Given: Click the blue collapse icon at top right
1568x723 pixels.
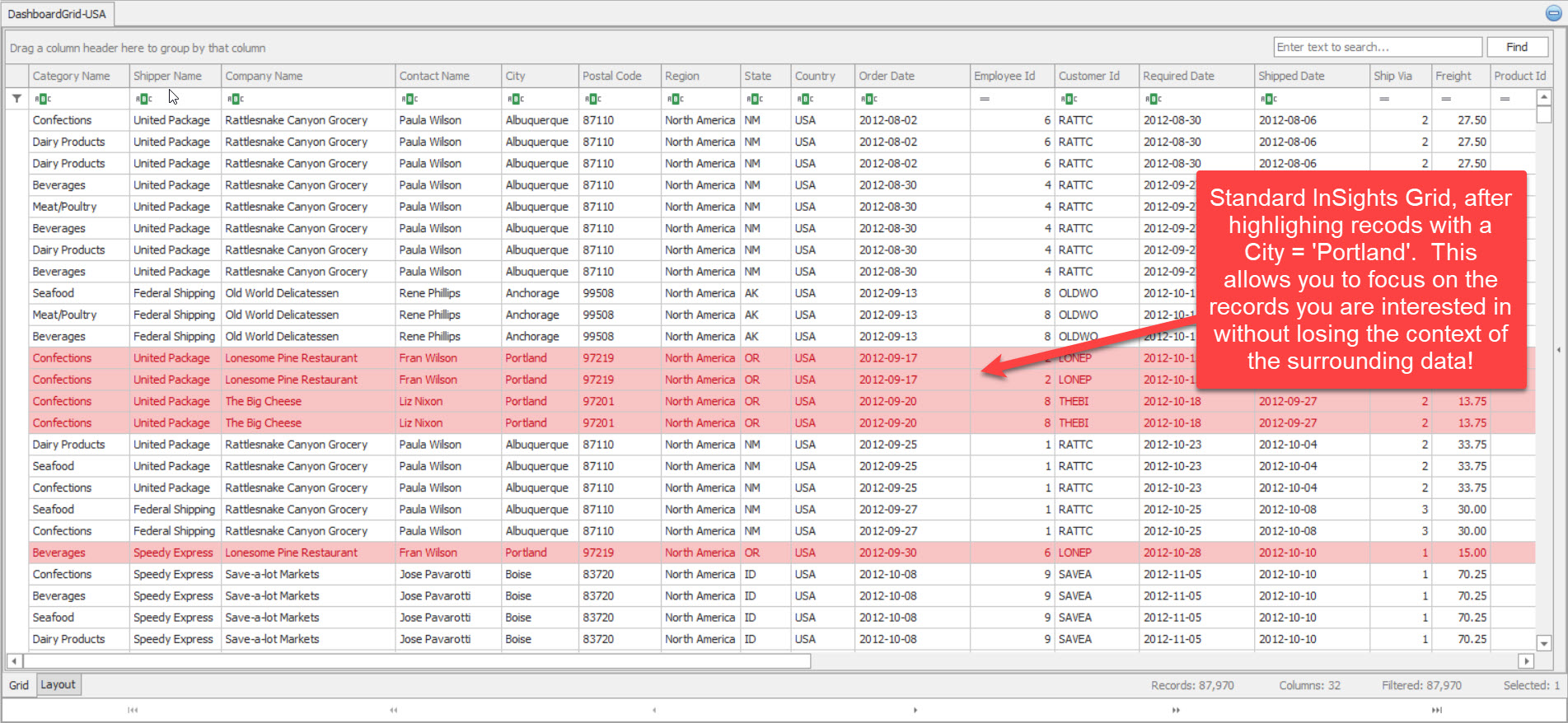Looking at the screenshot, I should 1553,13.
